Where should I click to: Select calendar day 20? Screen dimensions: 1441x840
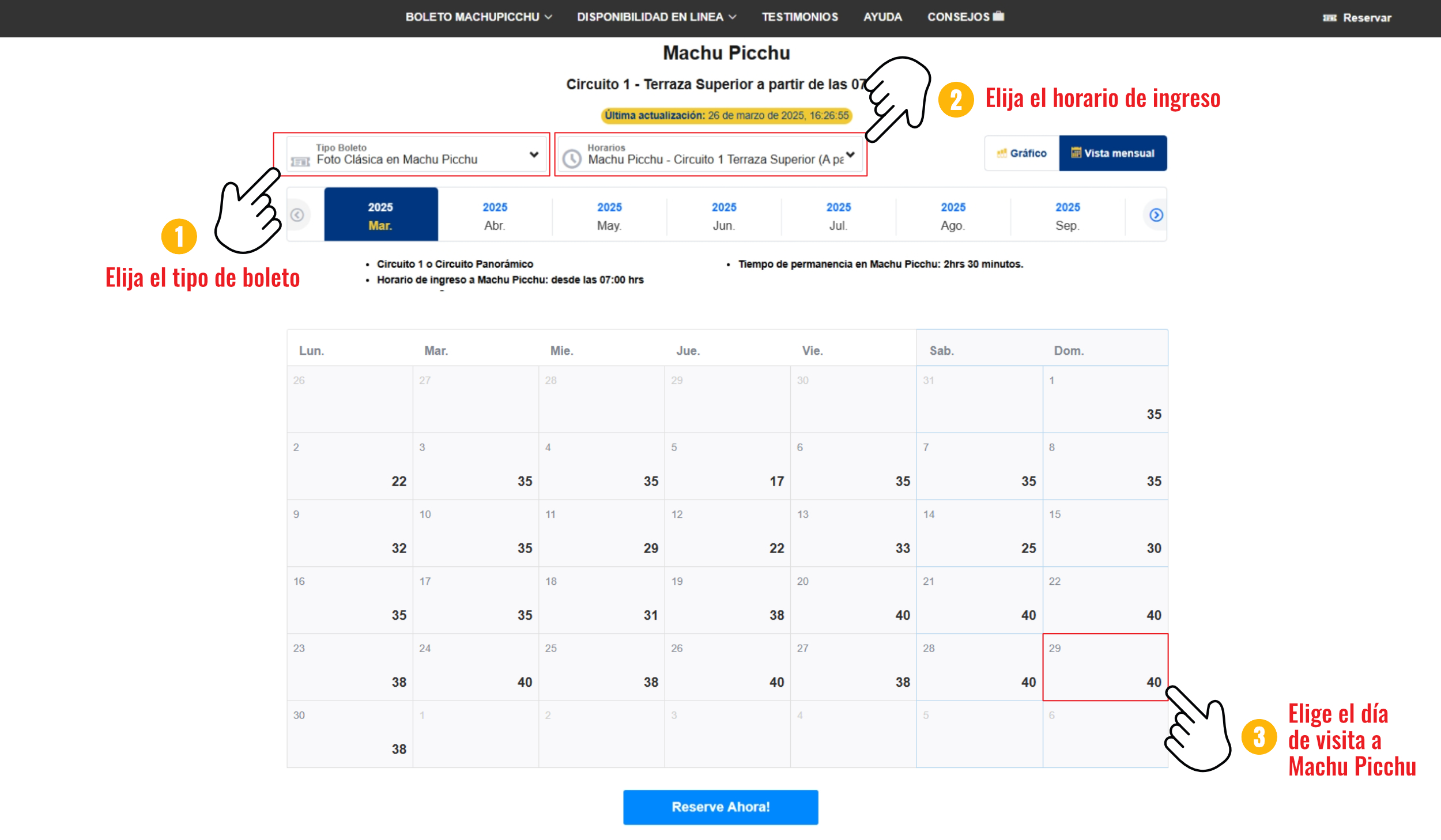pyautogui.click(x=853, y=600)
